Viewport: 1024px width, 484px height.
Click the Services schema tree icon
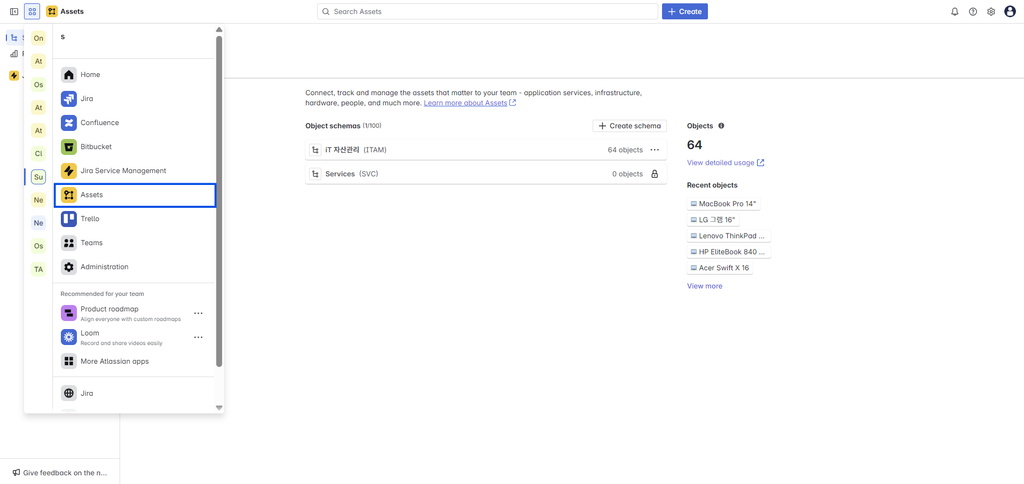pyautogui.click(x=315, y=174)
